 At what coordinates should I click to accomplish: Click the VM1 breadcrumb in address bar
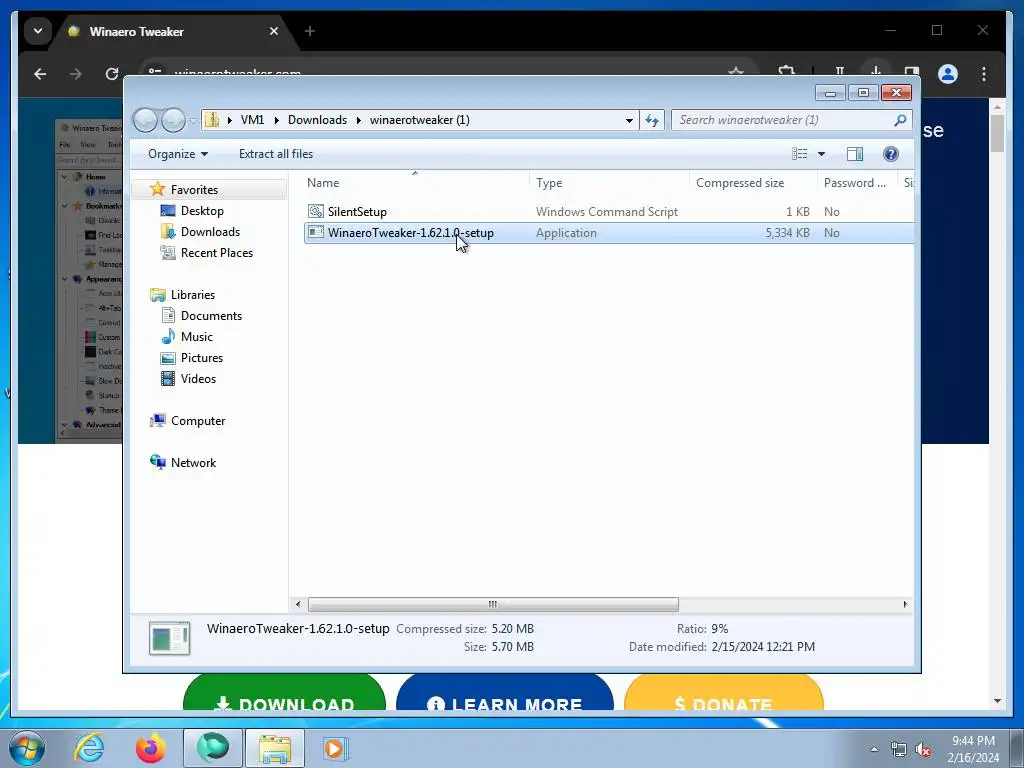pos(252,120)
